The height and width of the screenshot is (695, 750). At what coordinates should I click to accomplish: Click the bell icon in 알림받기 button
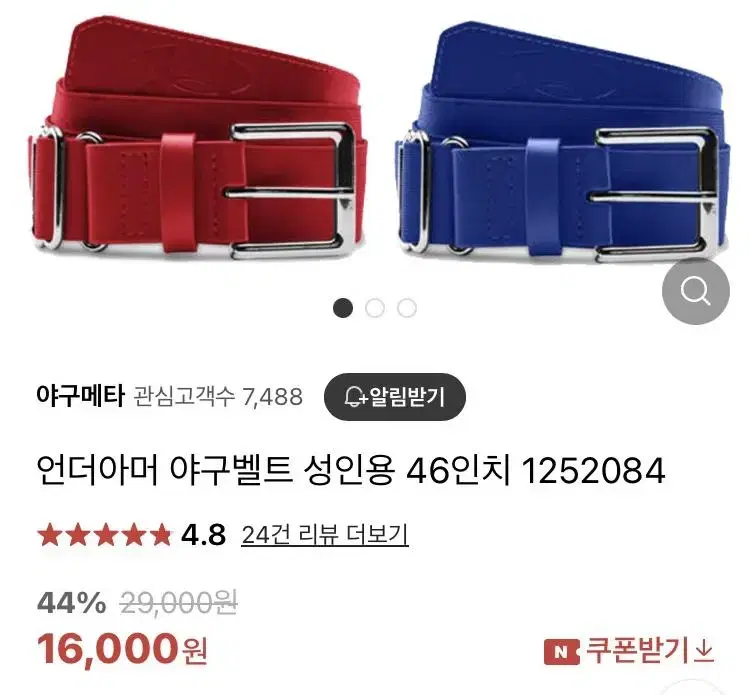(355, 397)
